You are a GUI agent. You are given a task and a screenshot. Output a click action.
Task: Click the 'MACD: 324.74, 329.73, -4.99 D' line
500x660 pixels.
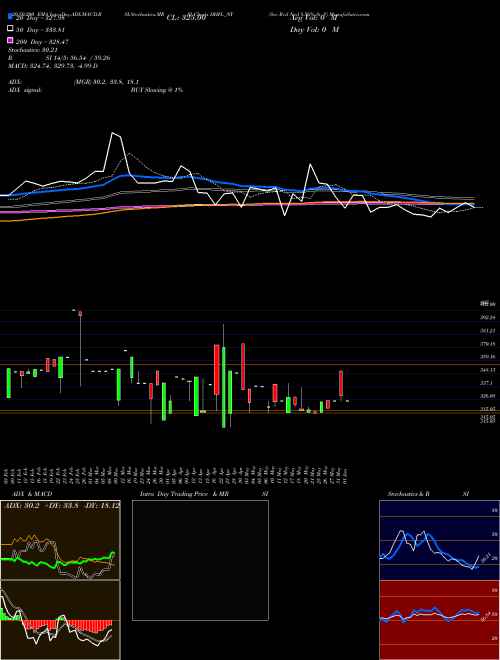point(53,66)
